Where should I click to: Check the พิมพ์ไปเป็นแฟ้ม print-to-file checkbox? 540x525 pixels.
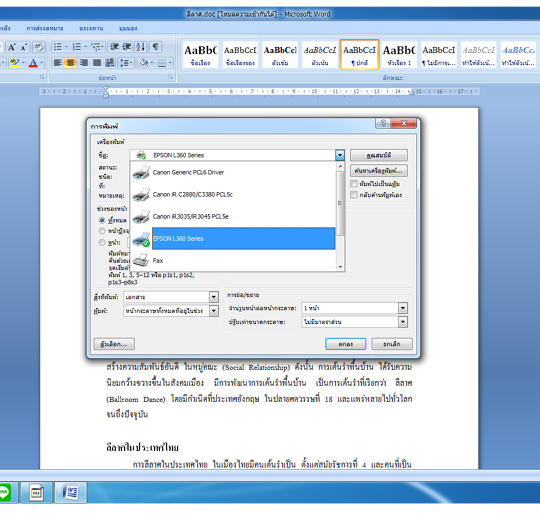(x=354, y=184)
